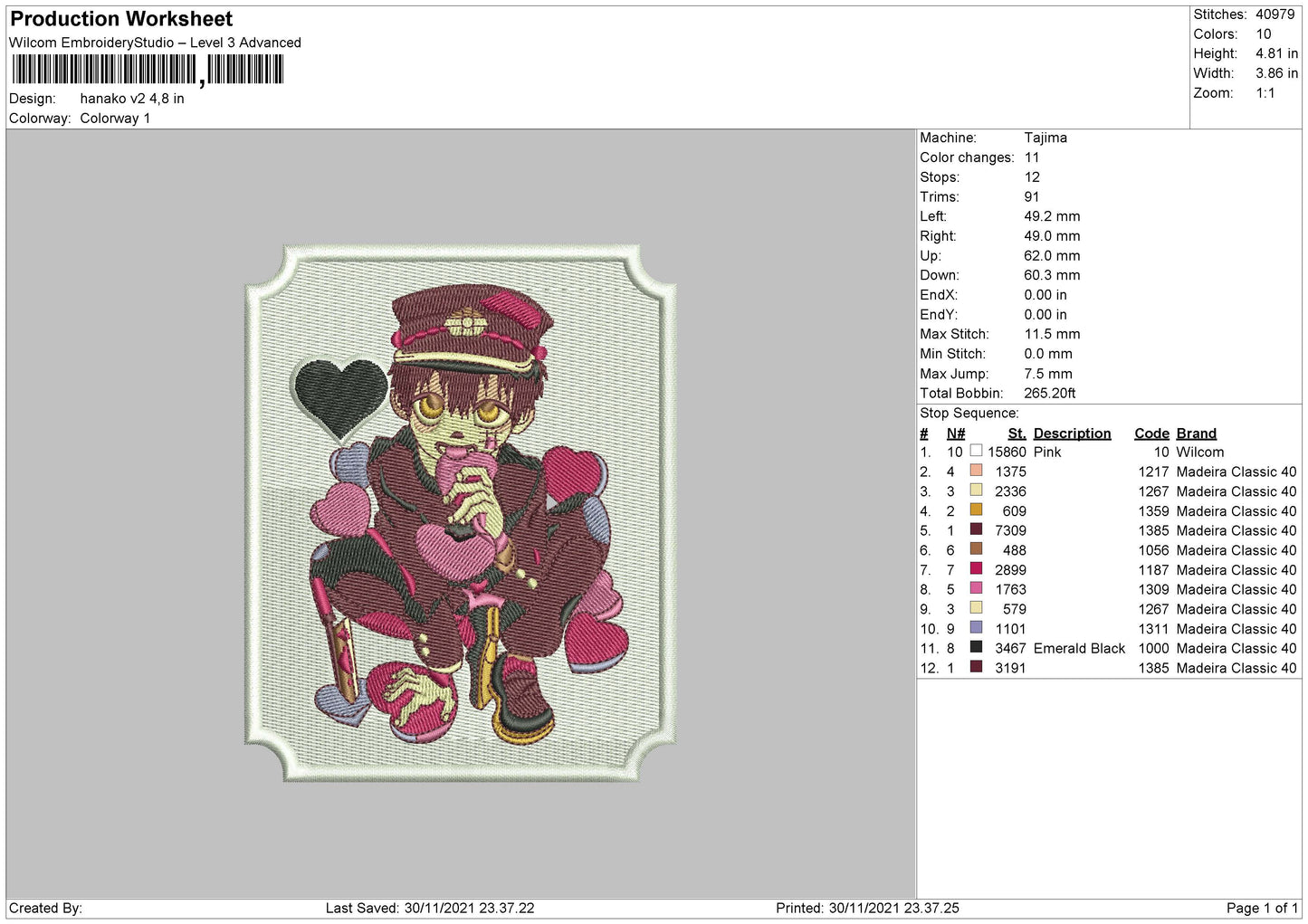1308x924 pixels.
Task: Select the 'Emerald Black' description
Action: tap(1079, 648)
